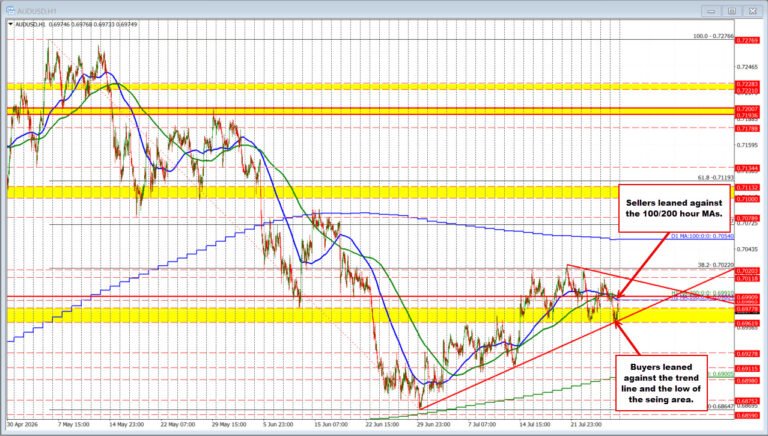Click the D1 MA:100 0.70540 indicator label
Image resolution: width=768 pixels, height=436 pixels.
[702, 236]
